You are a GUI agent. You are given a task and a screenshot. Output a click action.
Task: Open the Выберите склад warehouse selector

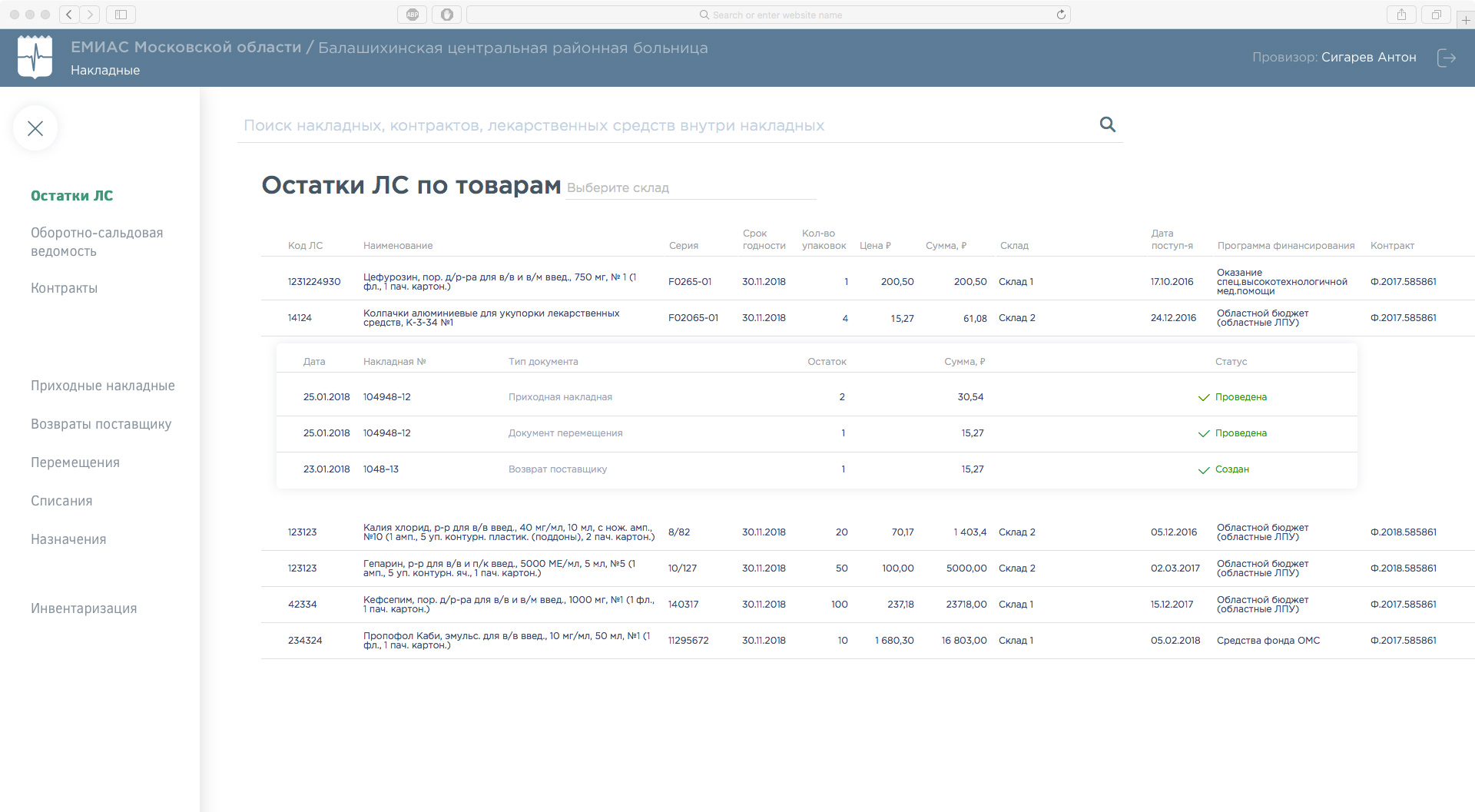tap(690, 187)
